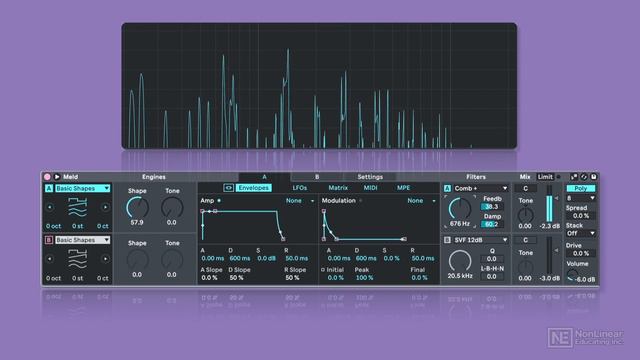Open the MIDI modulation view
This screenshot has height=360, width=640.
370,188
